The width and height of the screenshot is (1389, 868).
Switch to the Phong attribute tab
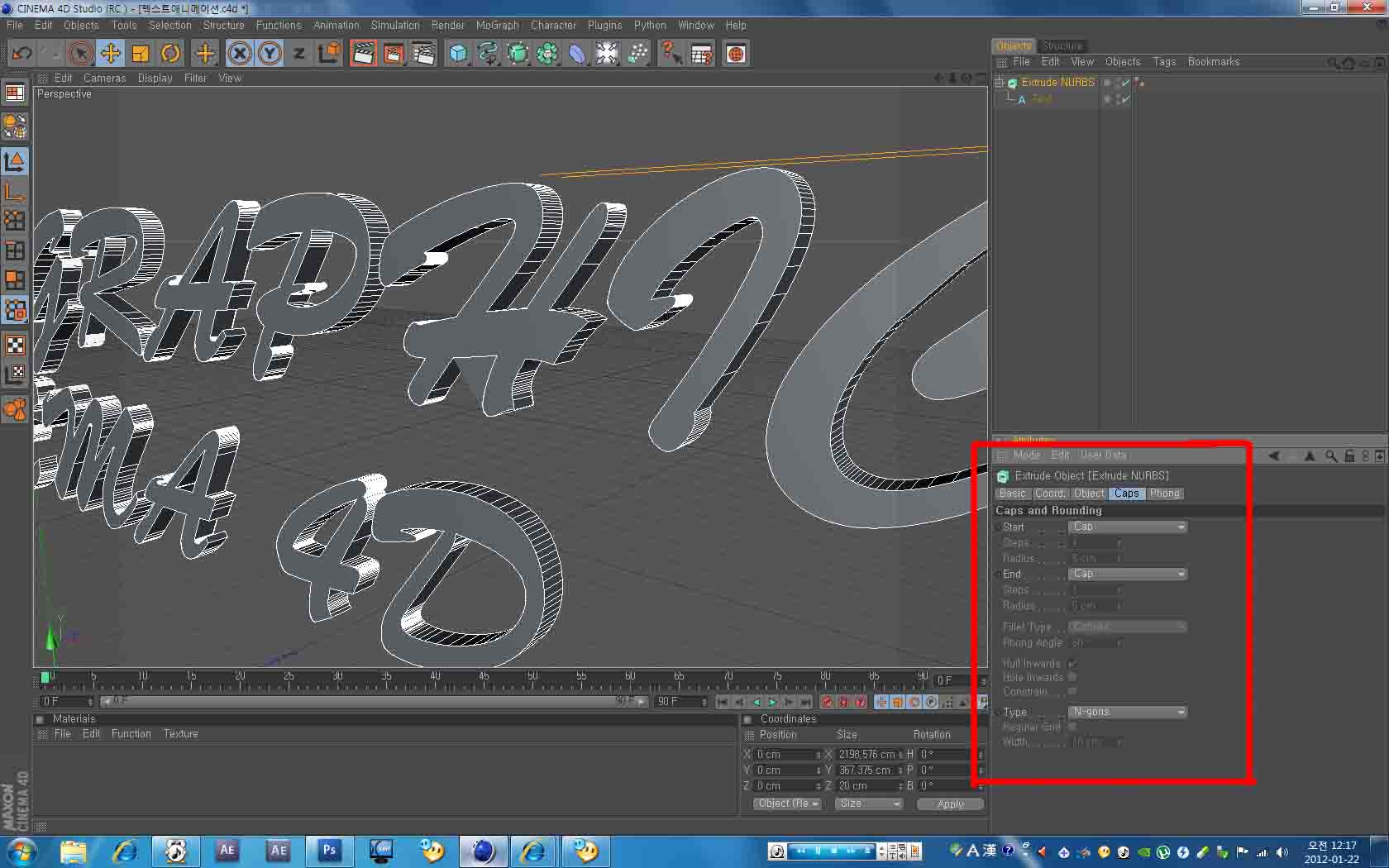click(1164, 494)
